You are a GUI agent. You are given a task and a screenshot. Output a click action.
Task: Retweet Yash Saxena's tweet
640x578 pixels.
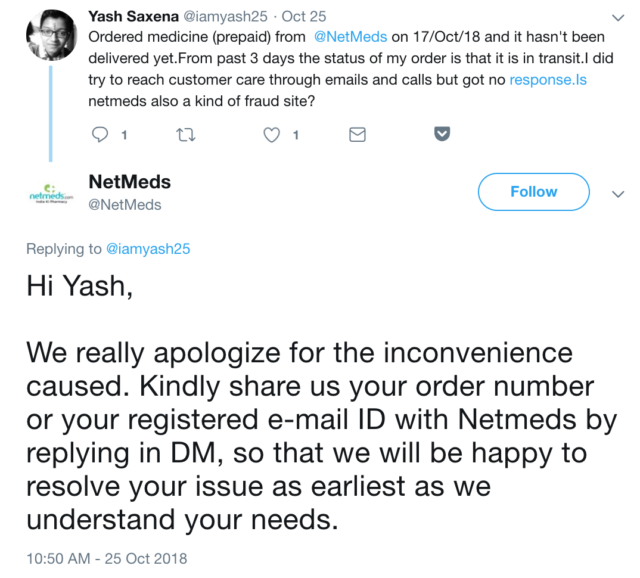coord(185,135)
